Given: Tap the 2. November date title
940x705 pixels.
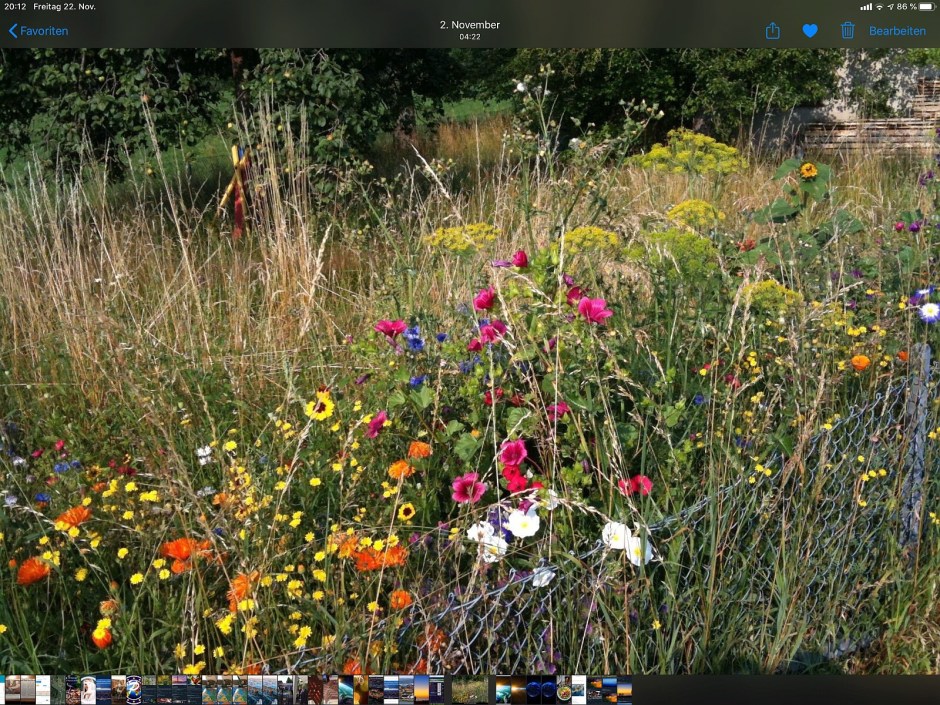Looking at the screenshot, I should pos(470,25).
